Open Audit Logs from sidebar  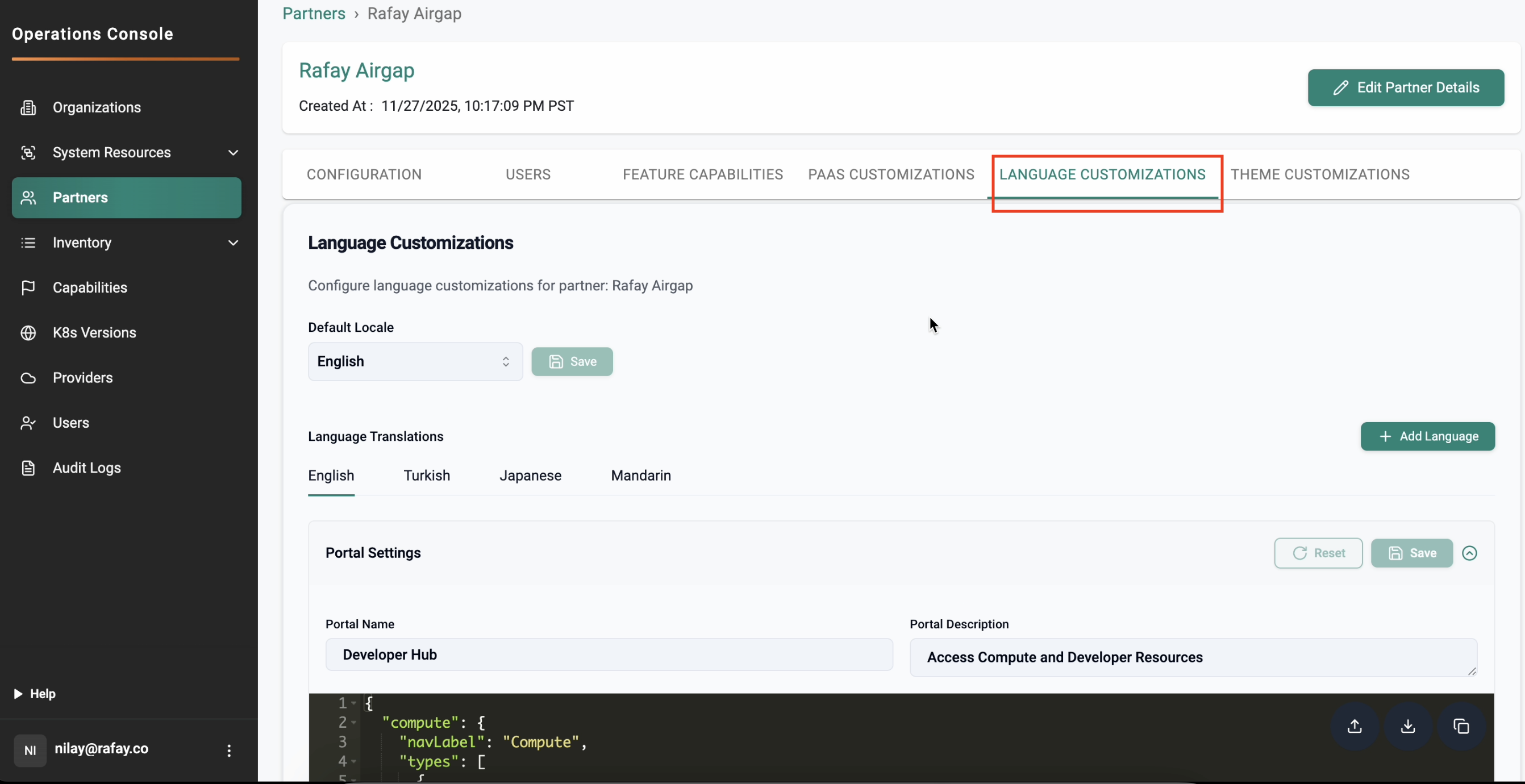(86, 468)
